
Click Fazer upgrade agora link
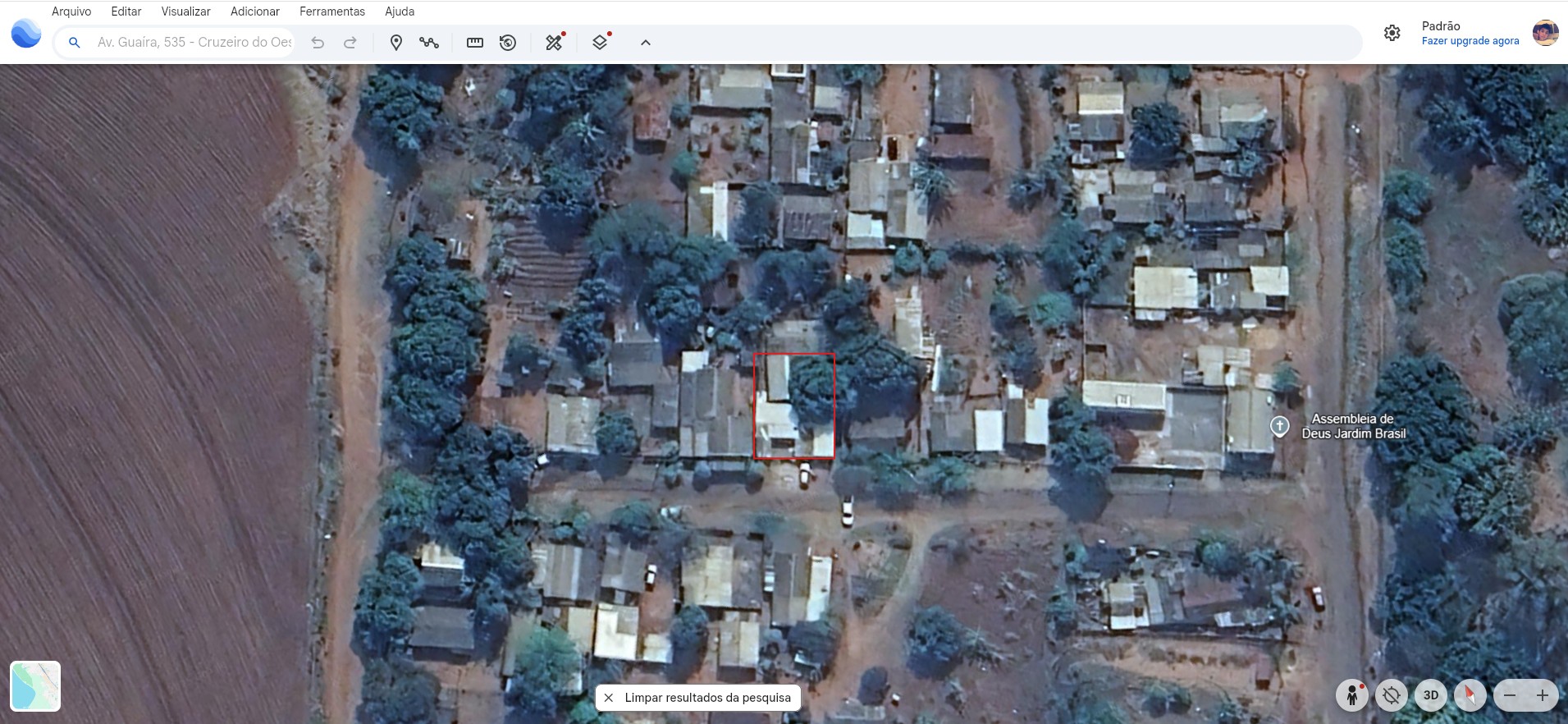[x=1470, y=41]
